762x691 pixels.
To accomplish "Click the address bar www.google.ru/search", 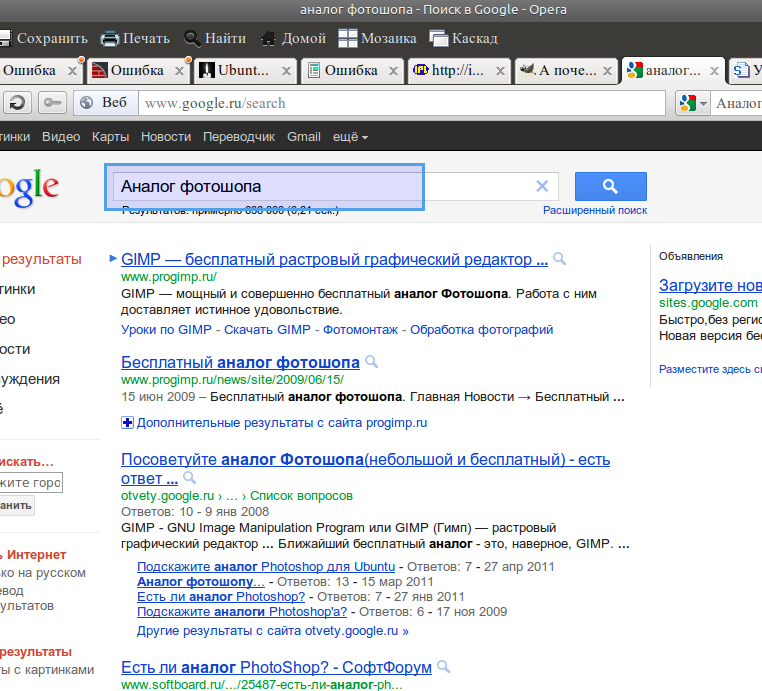I will [401, 103].
